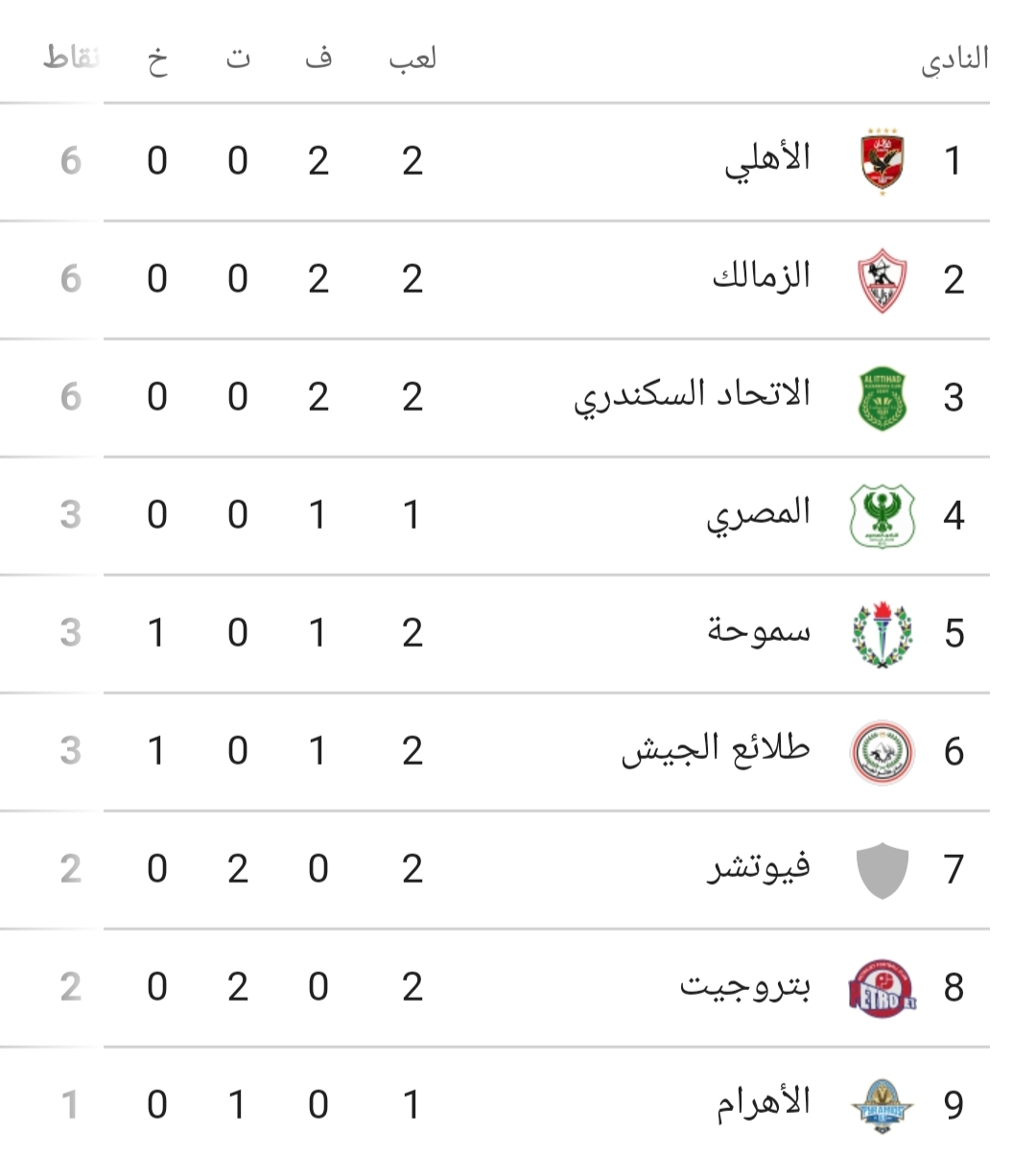Click the ت draws column header
This screenshot has height=1156, width=1036.
point(238,58)
